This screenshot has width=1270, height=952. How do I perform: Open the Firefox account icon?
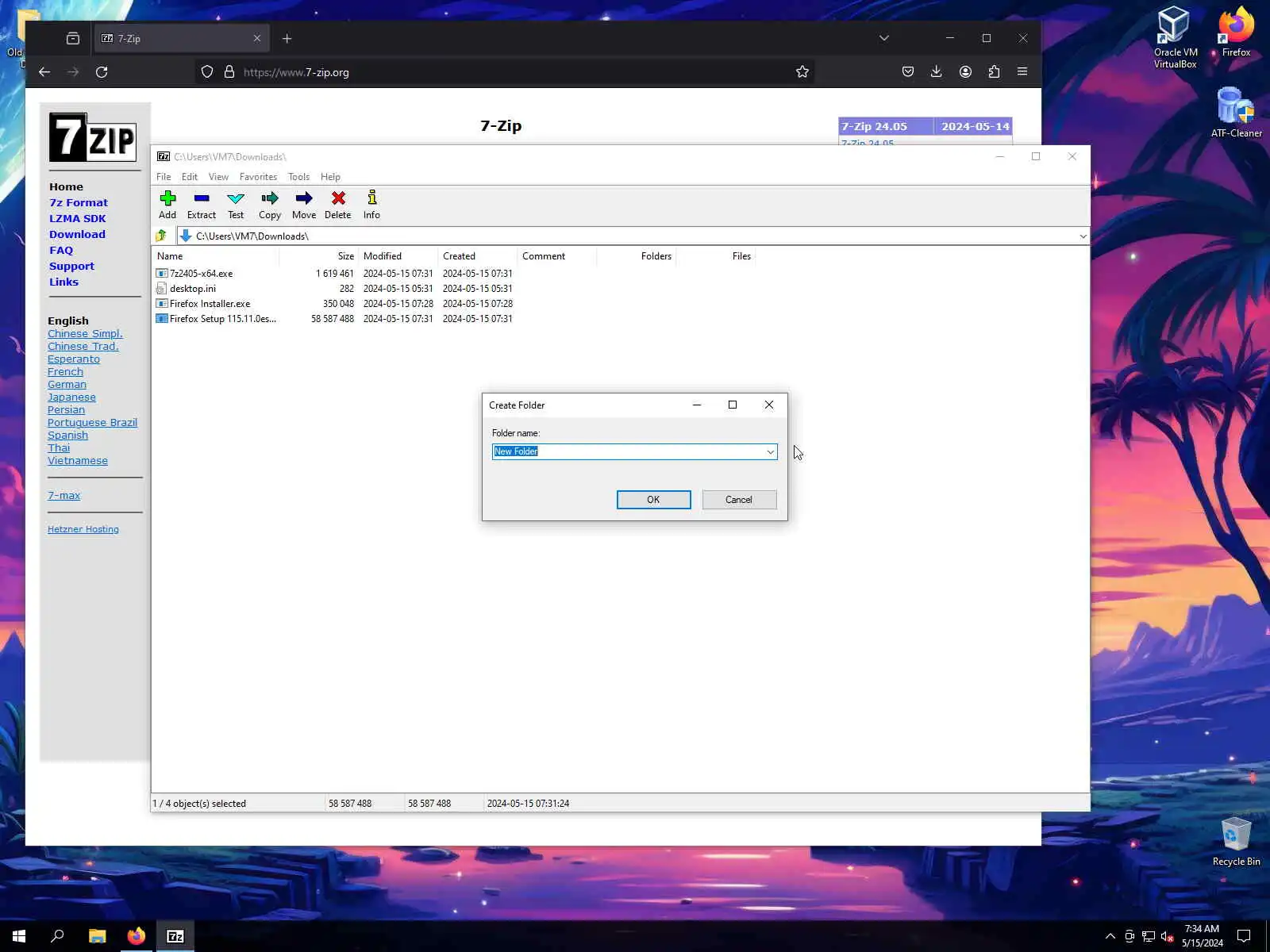pos(965,72)
